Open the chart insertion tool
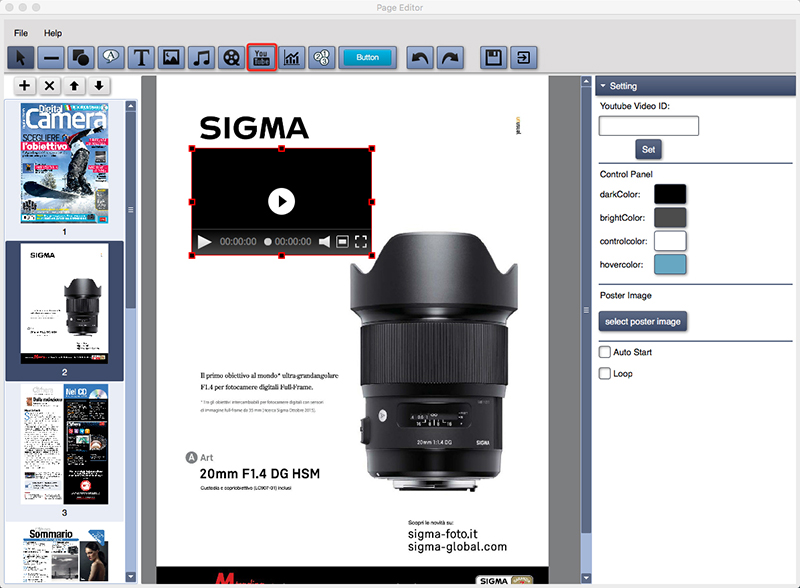Screen dimensions: 800x588 [x=292, y=57]
